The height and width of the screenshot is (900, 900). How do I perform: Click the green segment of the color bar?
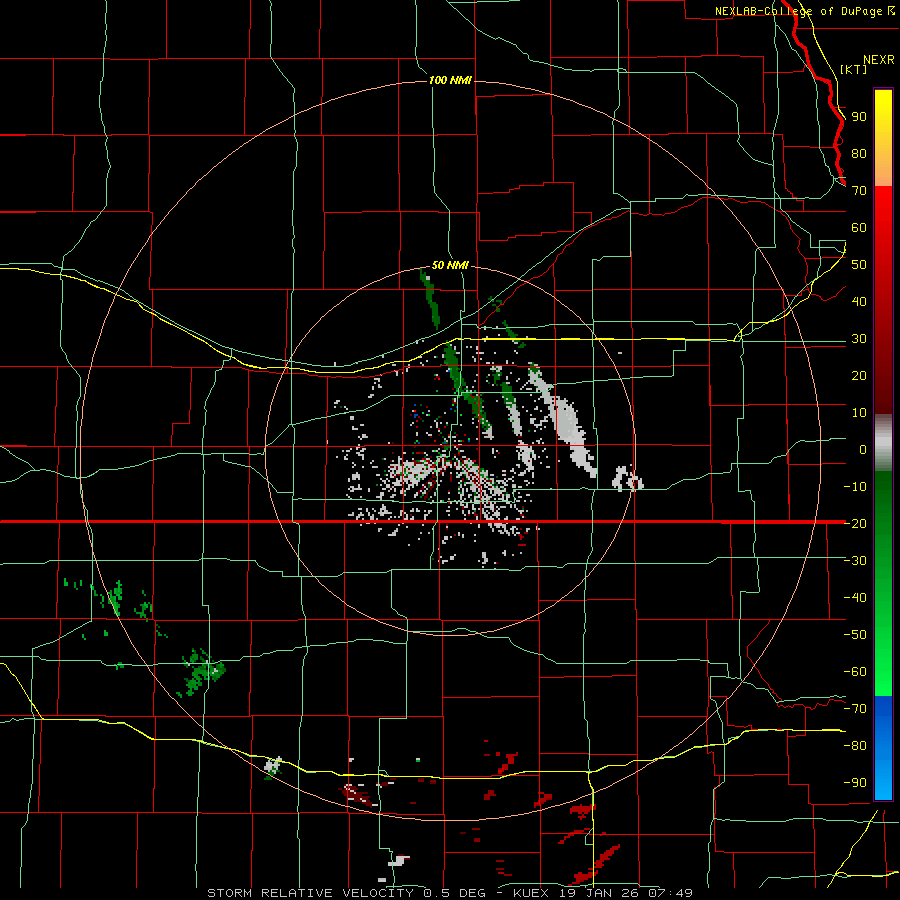tap(883, 583)
